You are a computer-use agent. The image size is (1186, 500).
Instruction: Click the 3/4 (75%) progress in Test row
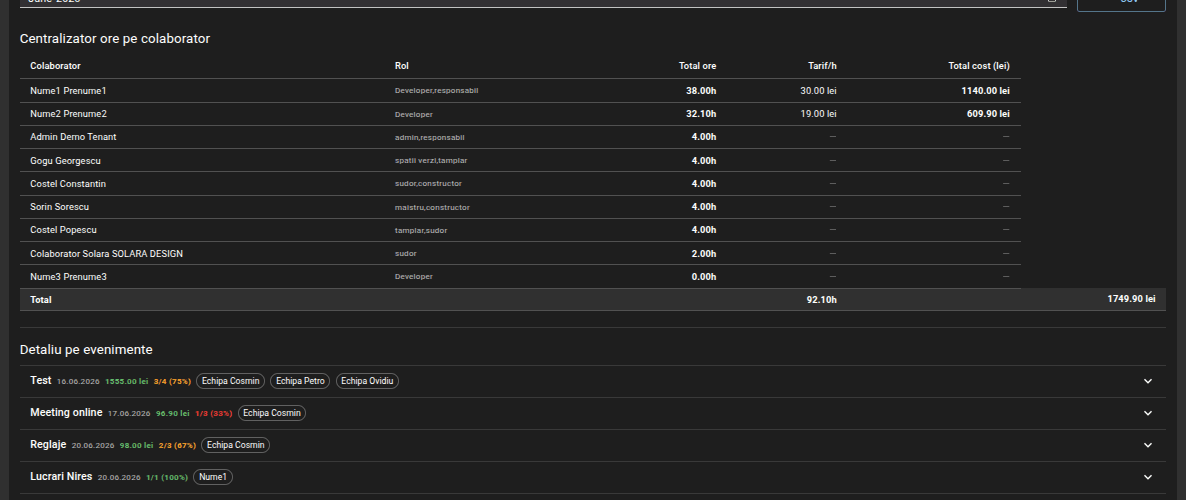click(172, 381)
